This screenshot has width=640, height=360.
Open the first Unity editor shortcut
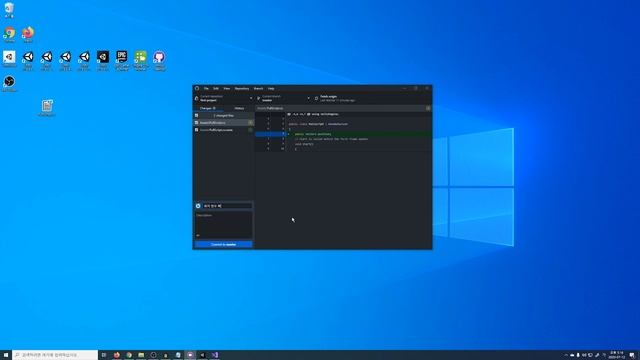point(28,60)
